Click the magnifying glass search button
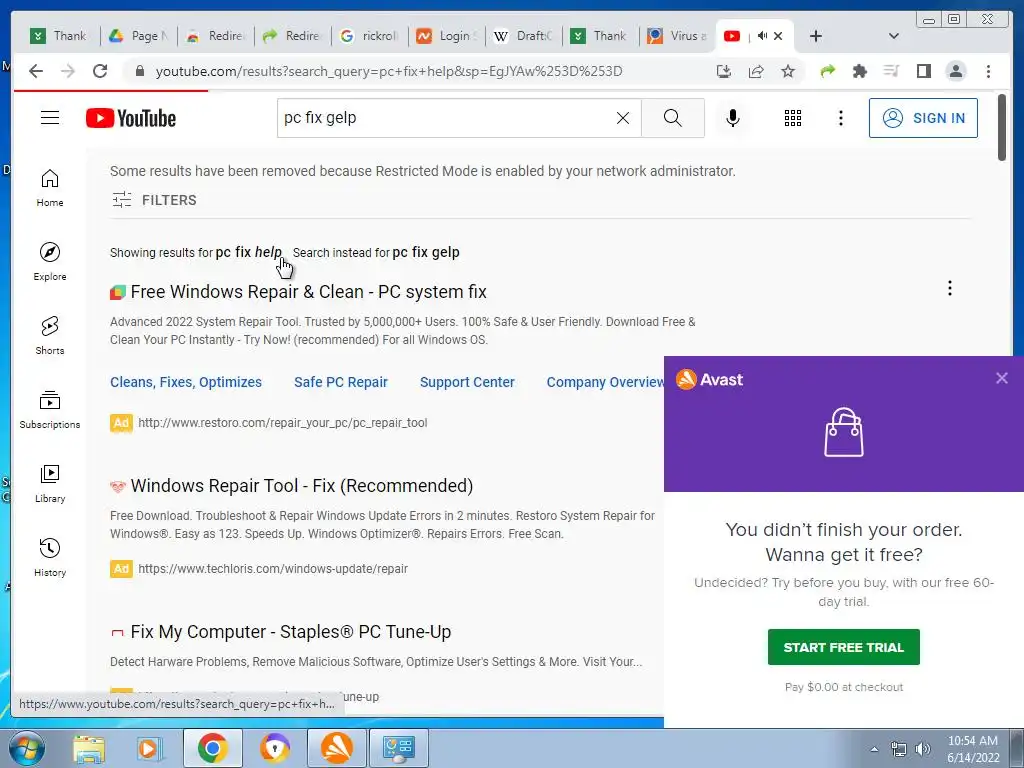Image resolution: width=1024 pixels, height=768 pixels. 673,118
